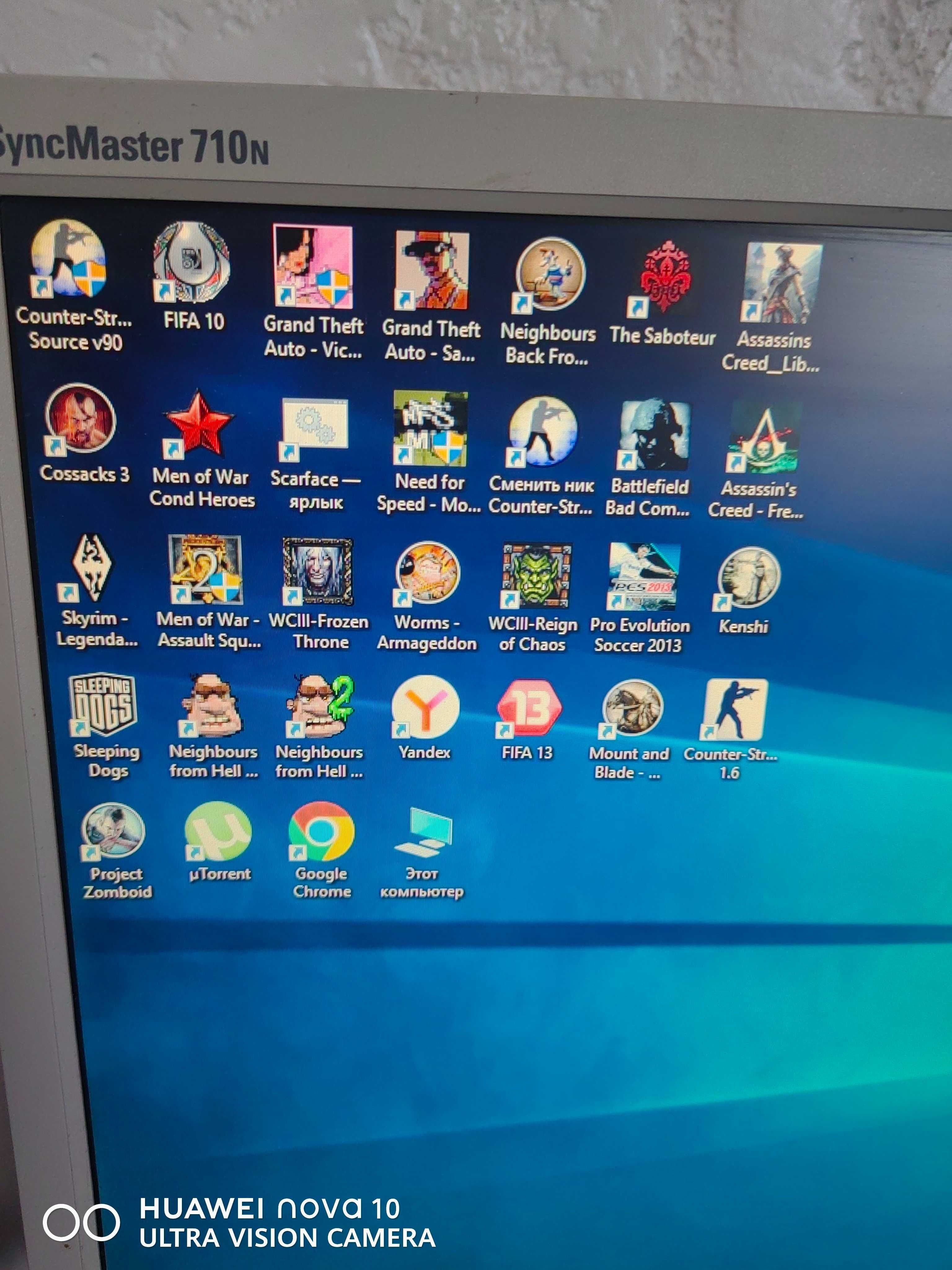This screenshot has height=1270, width=952.
Task: Click Этот компьютер desktop icon
Action: point(423,833)
